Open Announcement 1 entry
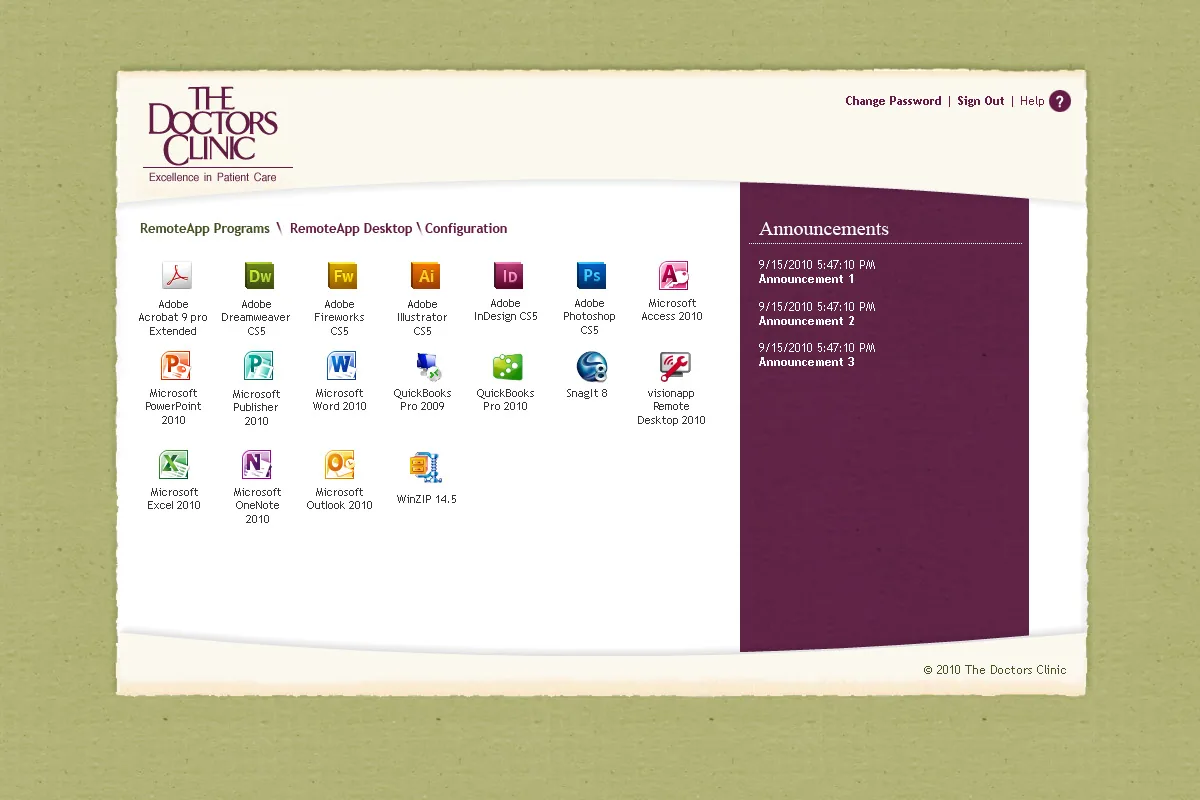1200x800 pixels. [x=807, y=279]
